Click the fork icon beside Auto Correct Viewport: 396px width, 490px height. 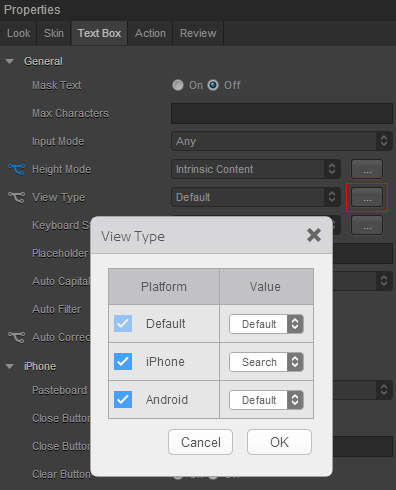pyautogui.click(x=16, y=337)
